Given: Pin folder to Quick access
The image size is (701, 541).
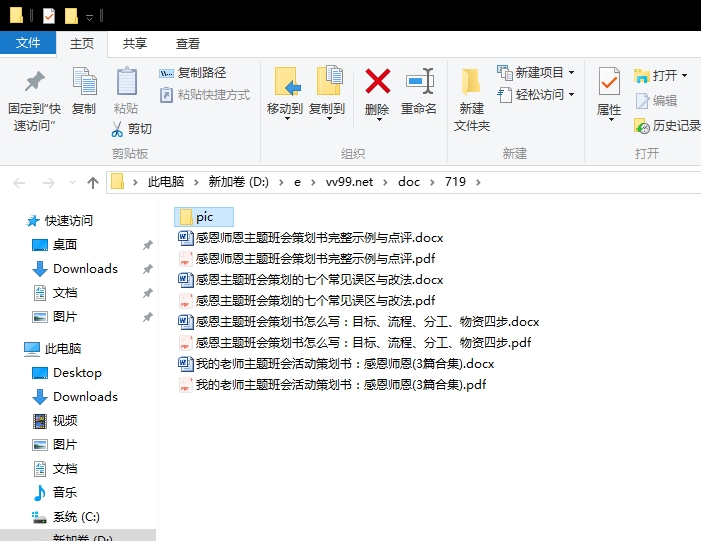Looking at the screenshot, I should tap(34, 101).
